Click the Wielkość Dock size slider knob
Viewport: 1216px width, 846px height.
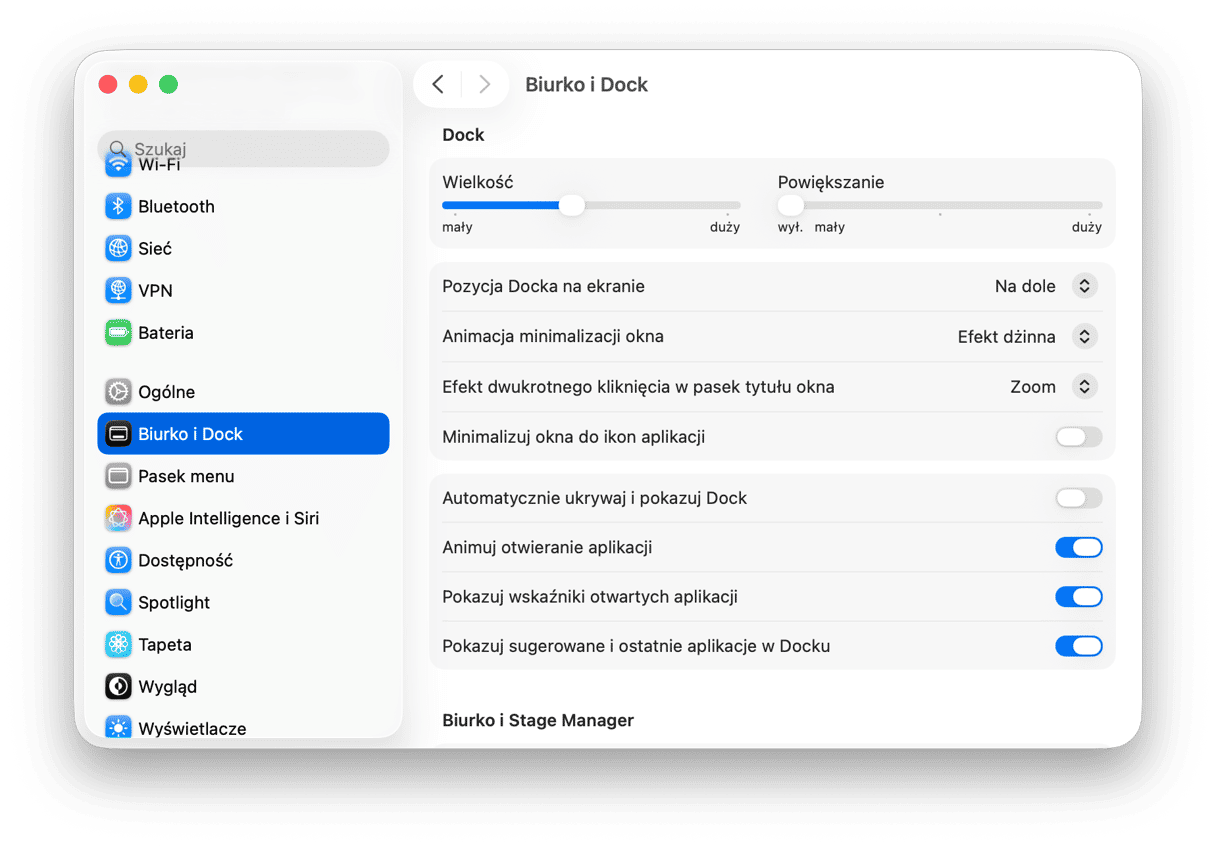coord(571,205)
